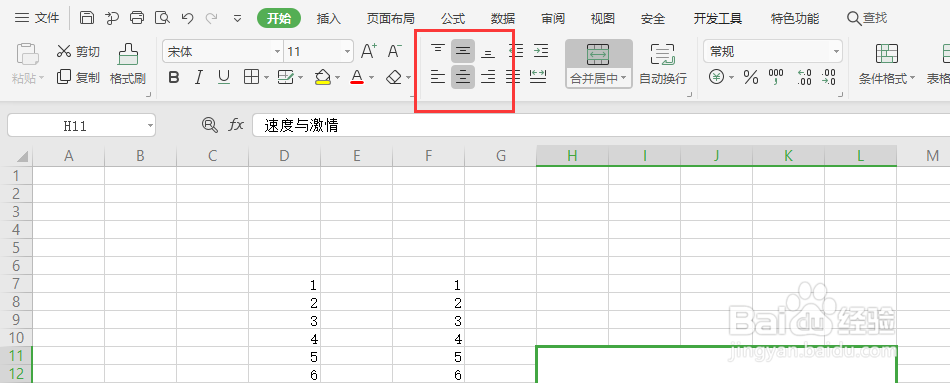Click increase indent icon
950x383 pixels.
point(540,51)
